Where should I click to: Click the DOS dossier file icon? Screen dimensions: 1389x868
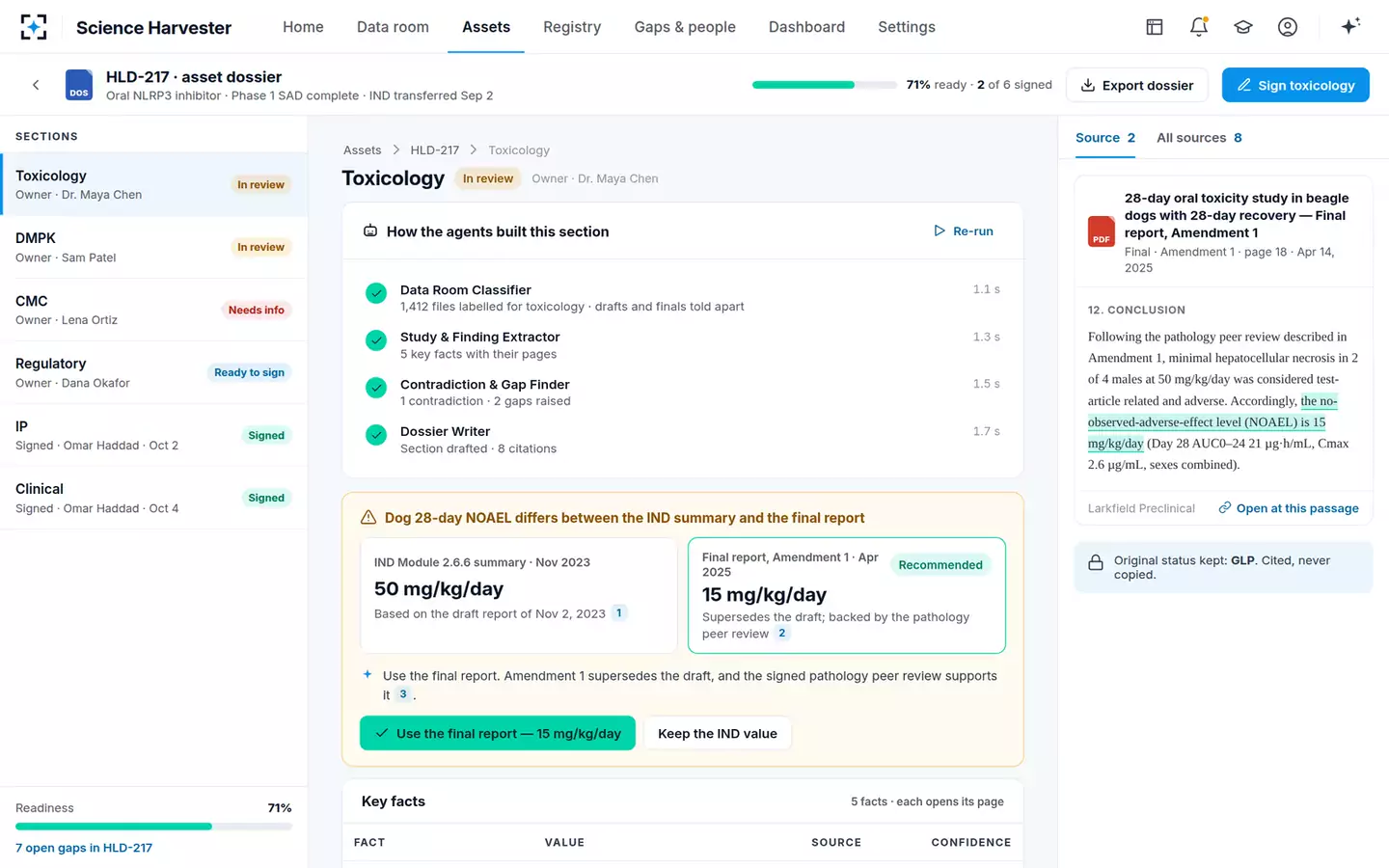tap(79, 85)
